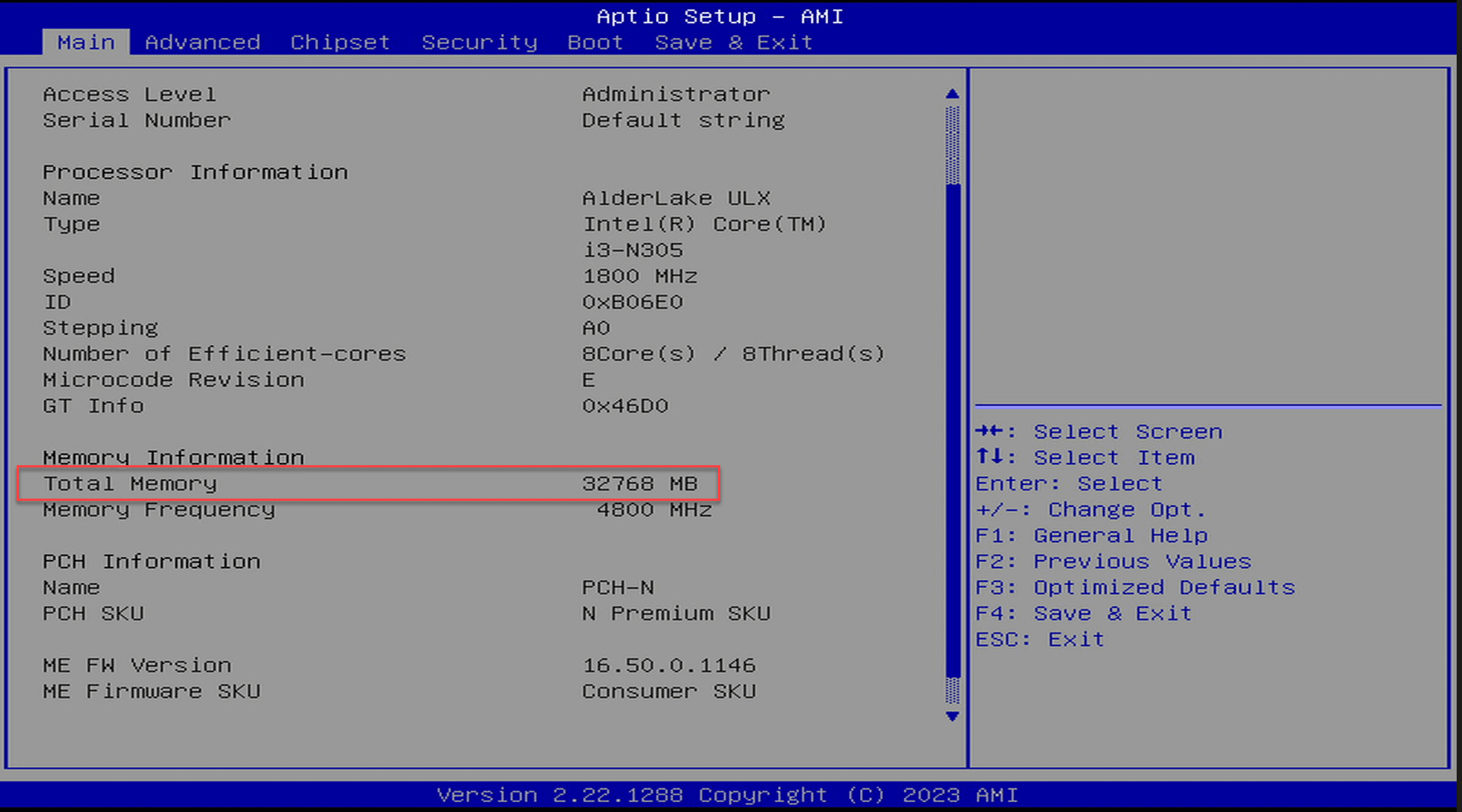Click the F3: Optimized Defaults hint

pyautogui.click(x=1135, y=588)
